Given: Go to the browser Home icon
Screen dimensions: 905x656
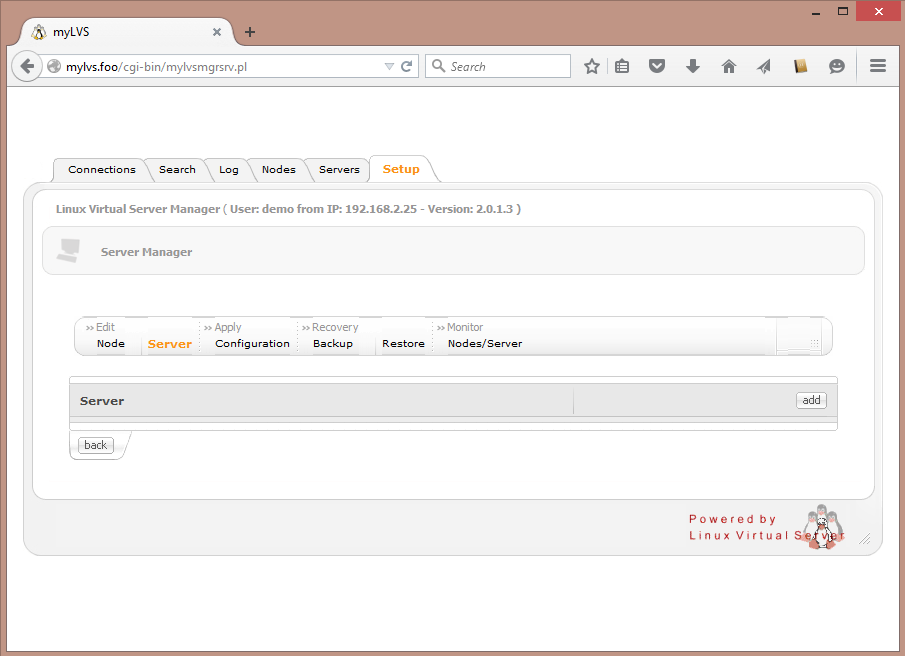Looking at the screenshot, I should pos(728,67).
